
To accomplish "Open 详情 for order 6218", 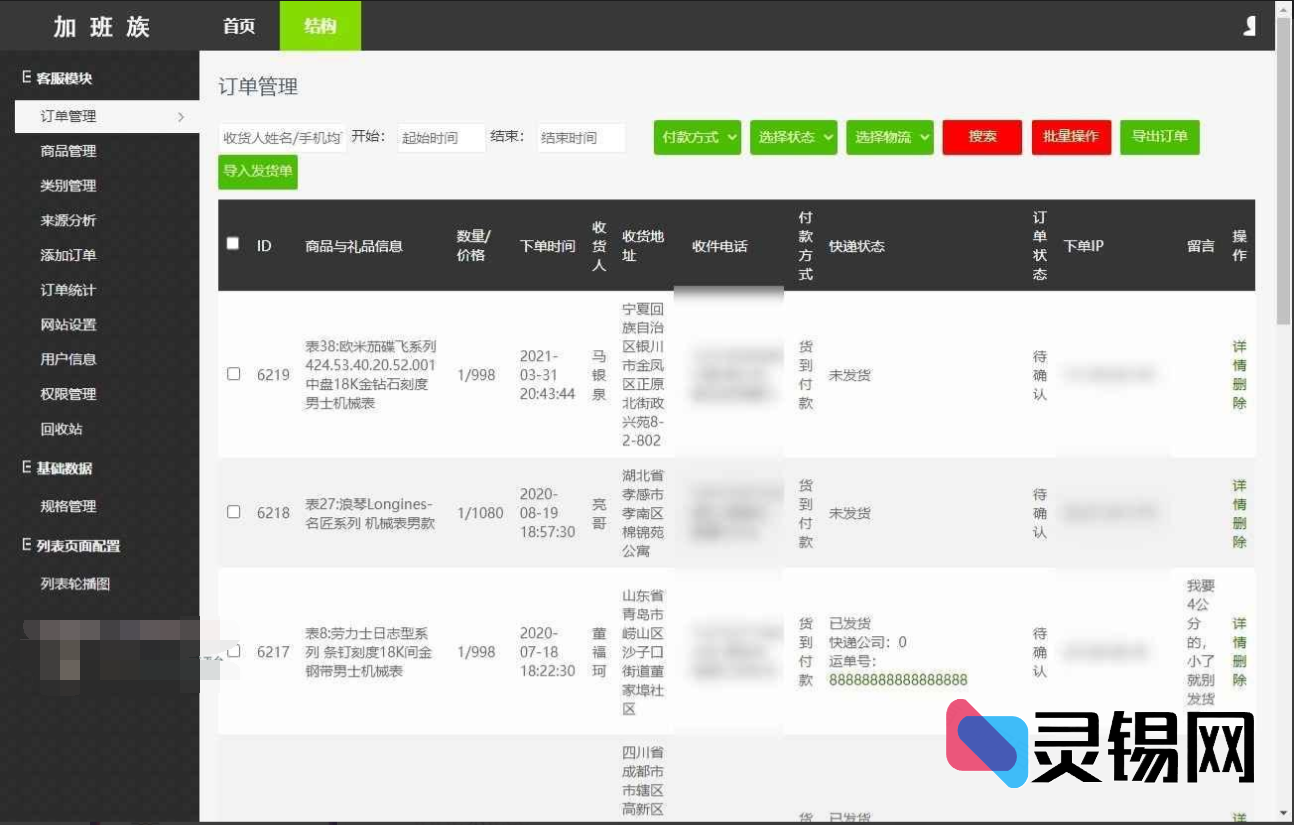I will point(1239,493).
